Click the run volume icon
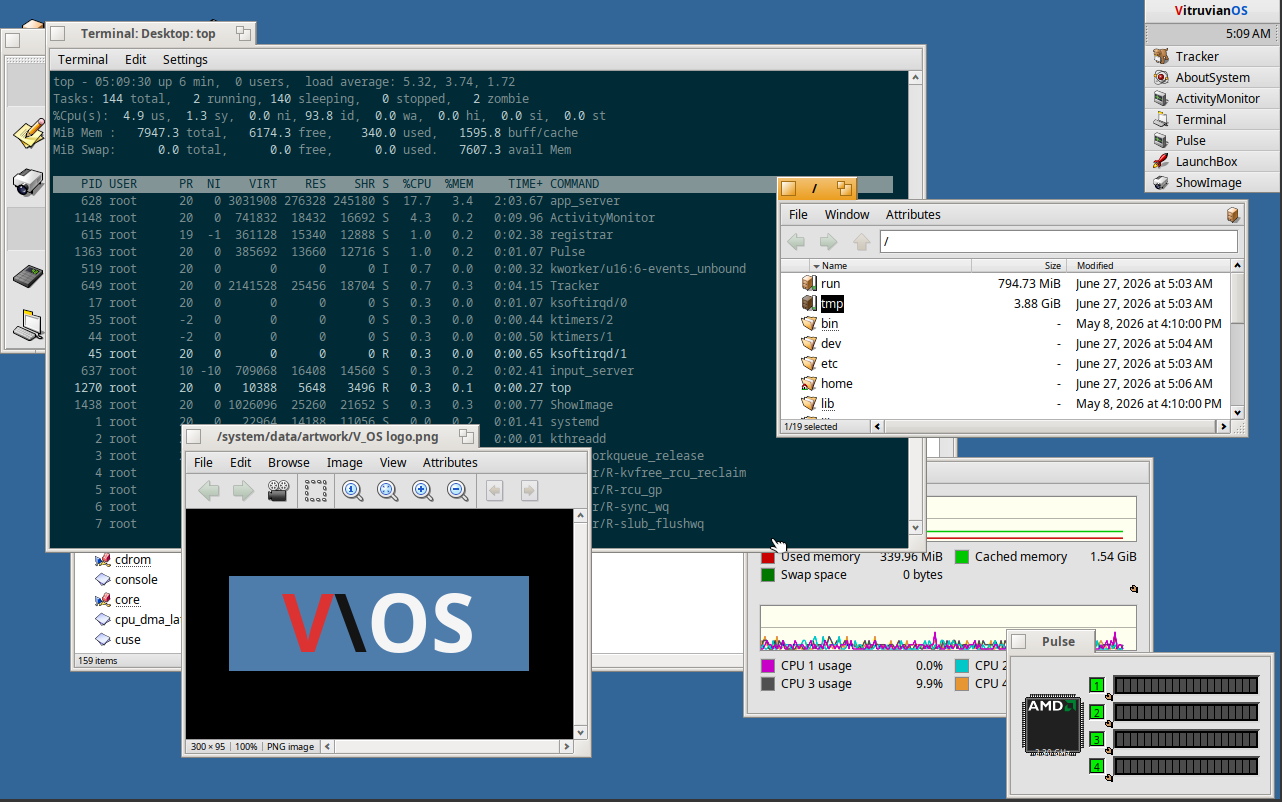The image size is (1282, 802). pyautogui.click(x=809, y=284)
